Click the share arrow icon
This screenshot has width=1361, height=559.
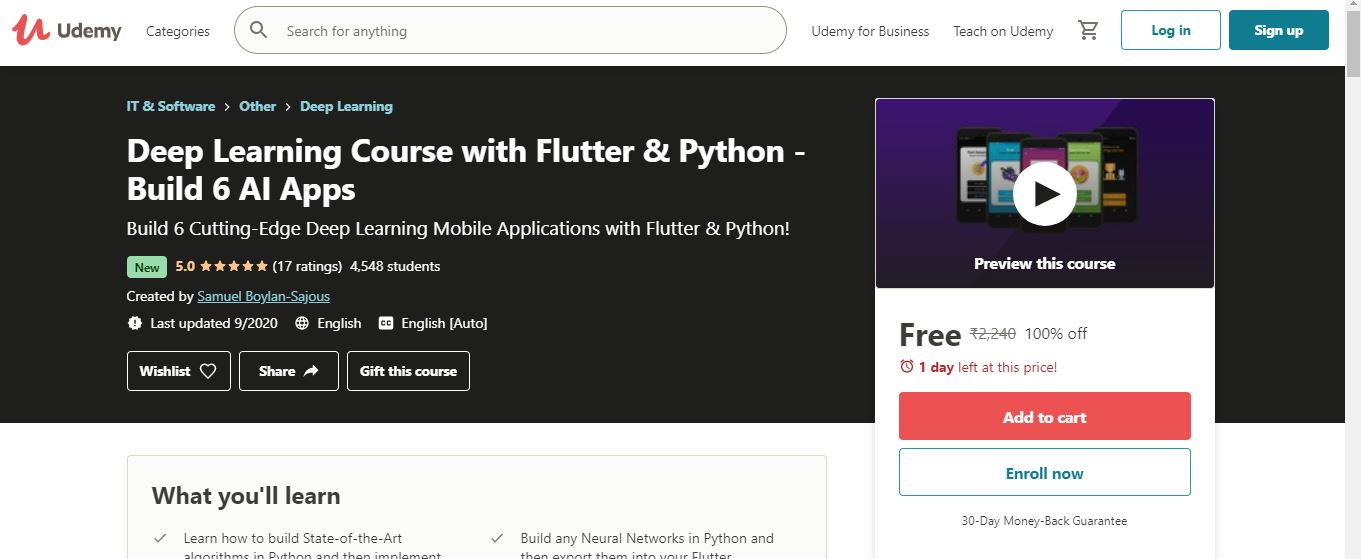point(311,371)
